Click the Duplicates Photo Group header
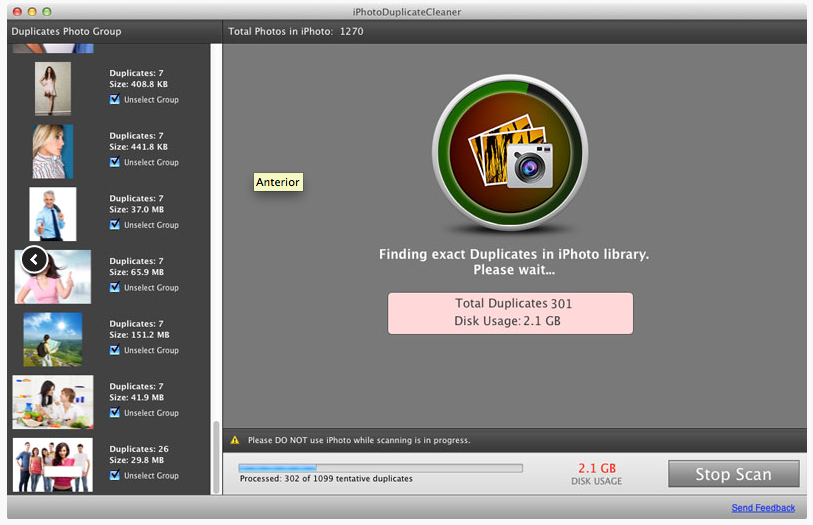The height and width of the screenshot is (525, 813). click(x=66, y=31)
